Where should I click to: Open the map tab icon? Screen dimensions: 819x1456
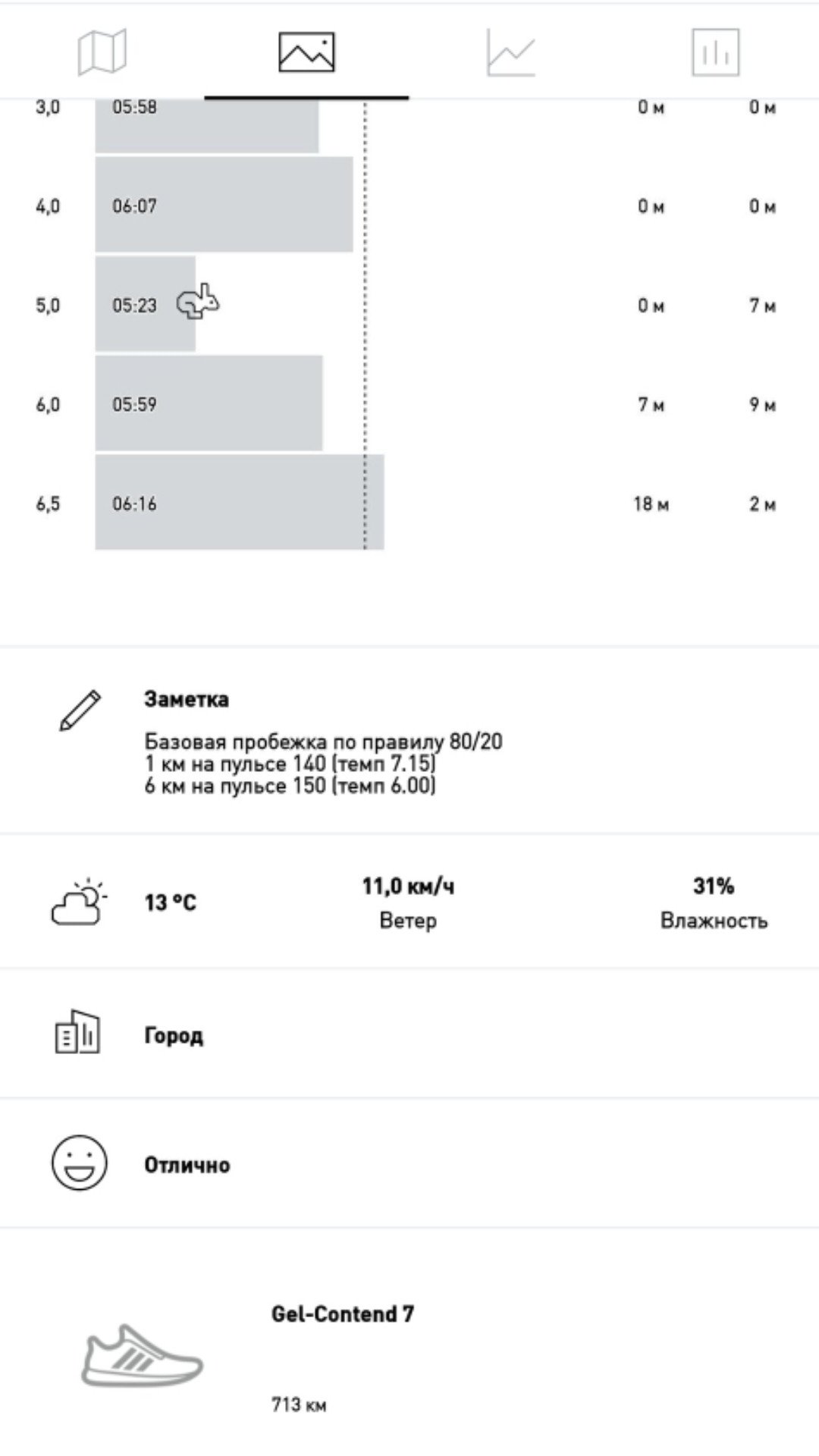(x=102, y=52)
